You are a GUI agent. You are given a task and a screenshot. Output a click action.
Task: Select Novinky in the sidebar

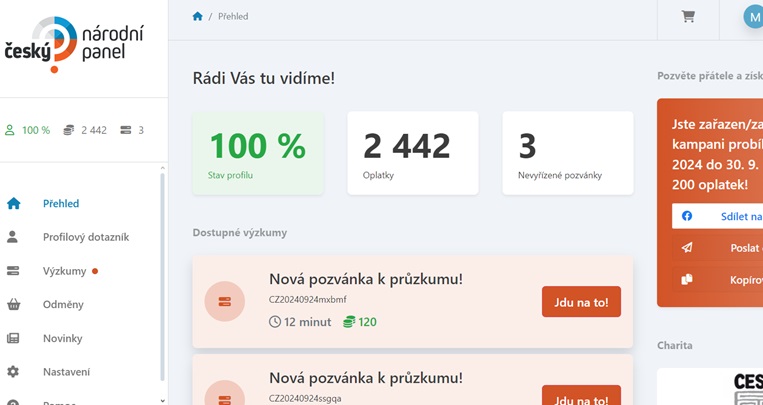[x=62, y=338]
